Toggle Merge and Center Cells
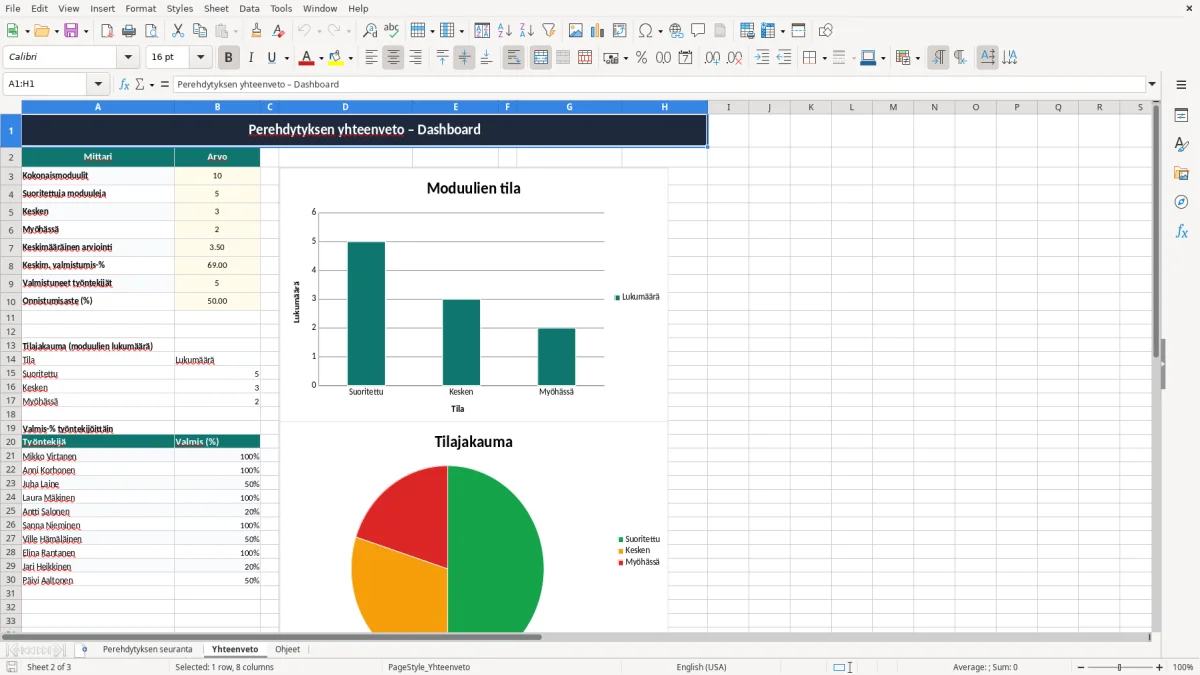Viewport: 1200px width, 675px height. click(541, 58)
